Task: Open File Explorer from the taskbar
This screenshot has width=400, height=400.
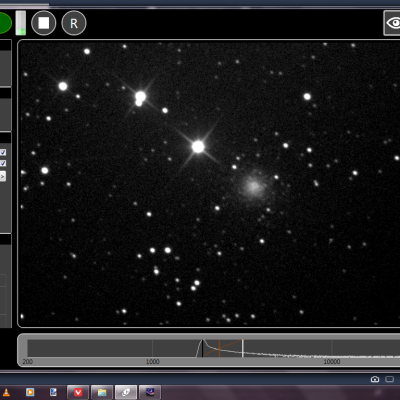Action: pyautogui.click(x=102, y=392)
